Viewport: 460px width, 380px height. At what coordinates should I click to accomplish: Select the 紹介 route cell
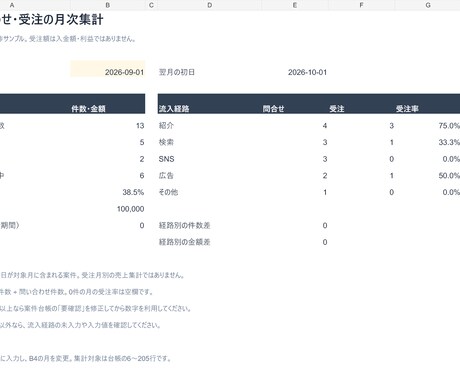(x=166, y=126)
